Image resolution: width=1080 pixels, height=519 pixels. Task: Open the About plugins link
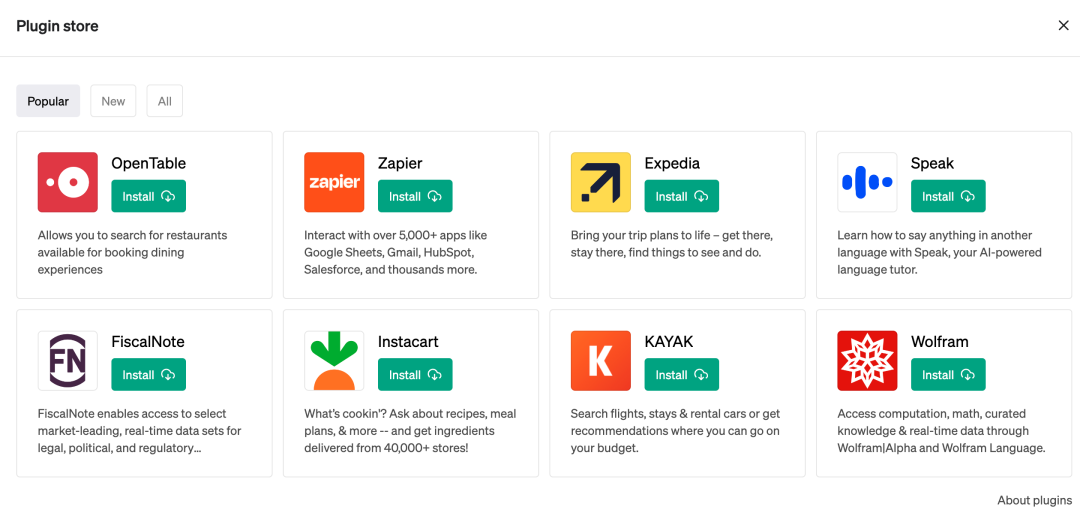(1034, 500)
